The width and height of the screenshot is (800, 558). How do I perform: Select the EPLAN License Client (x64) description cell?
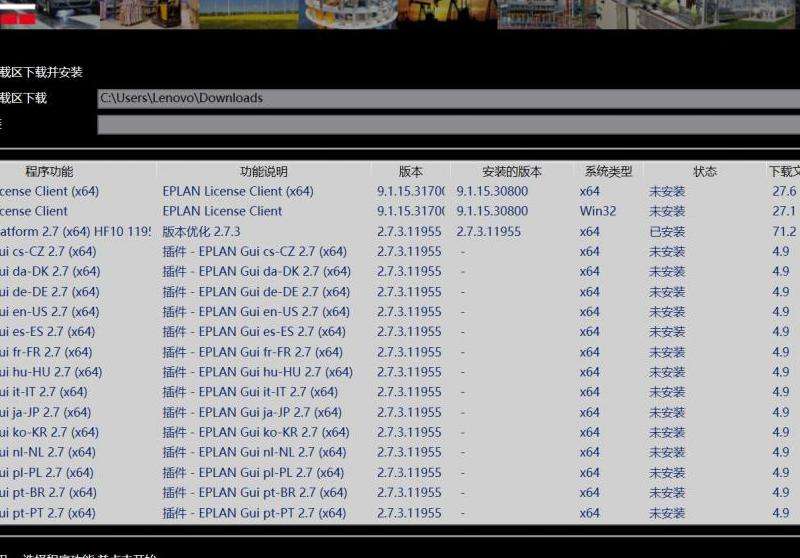pos(238,191)
